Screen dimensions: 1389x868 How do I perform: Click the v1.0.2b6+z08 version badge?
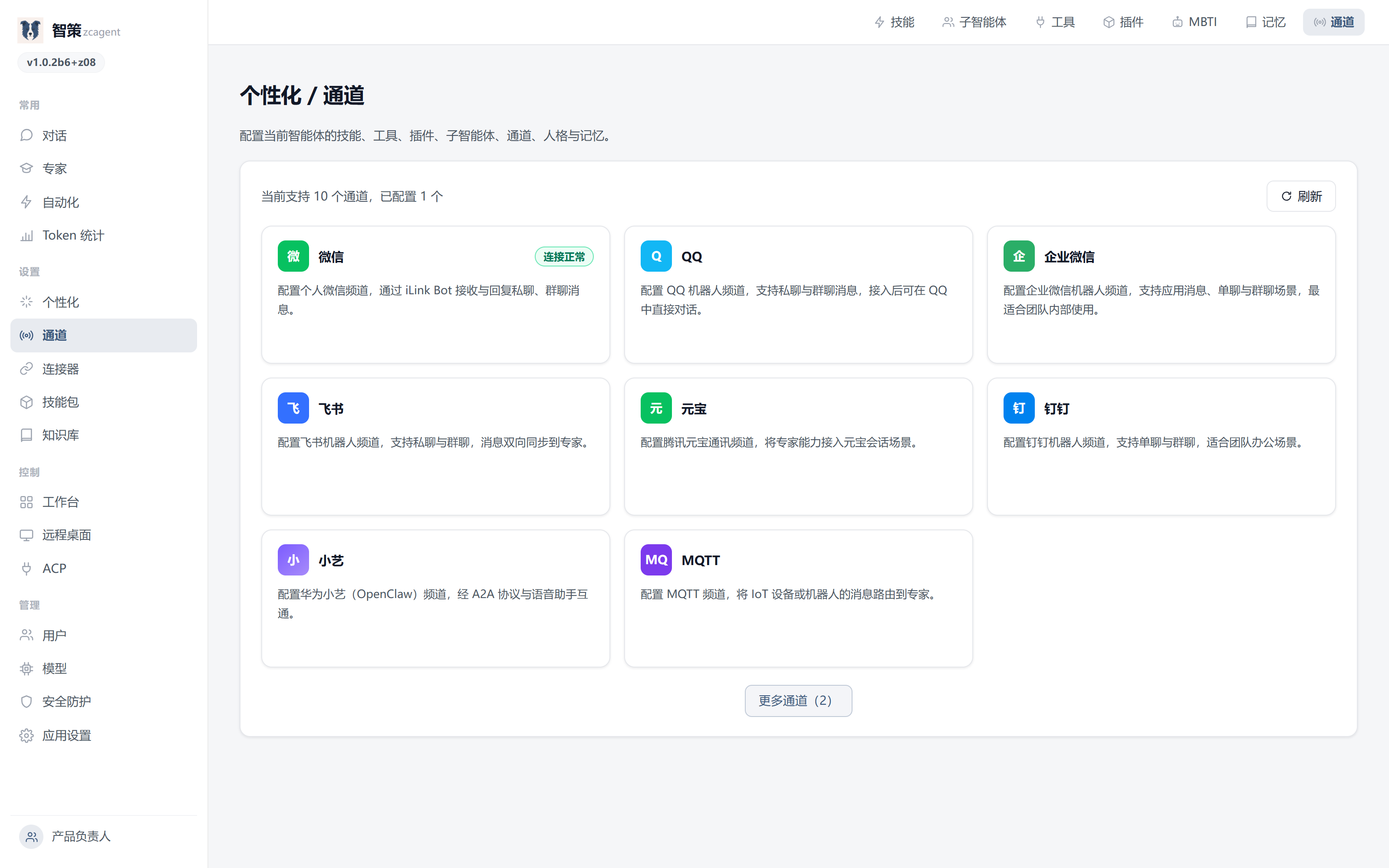(61, 62)
